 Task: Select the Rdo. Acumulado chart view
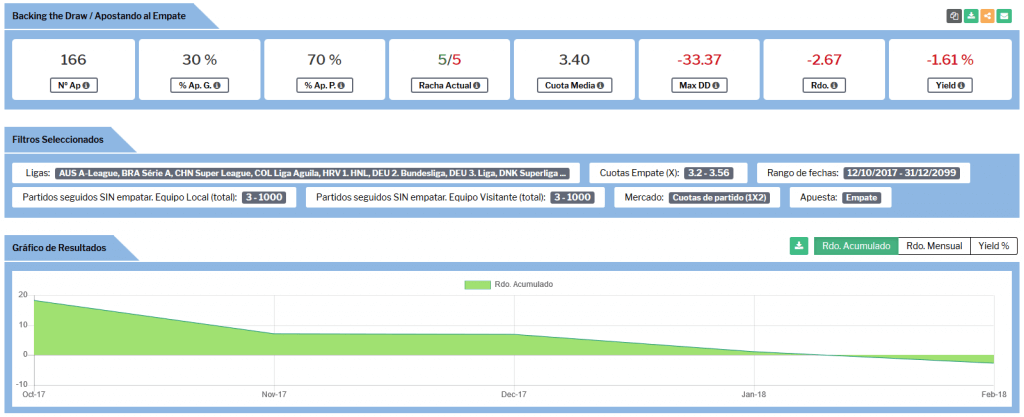tap(855, 246)
